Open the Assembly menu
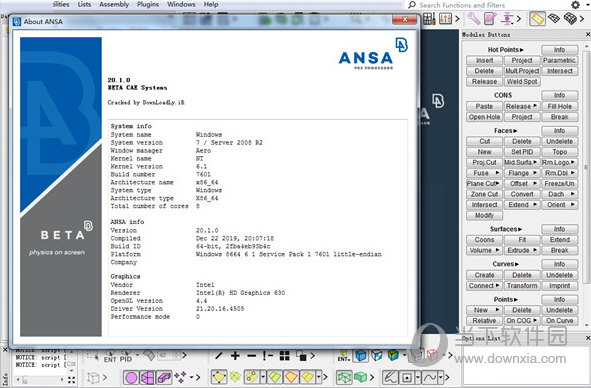Screen dimensions: 591x388 click(x=114, y=5)
